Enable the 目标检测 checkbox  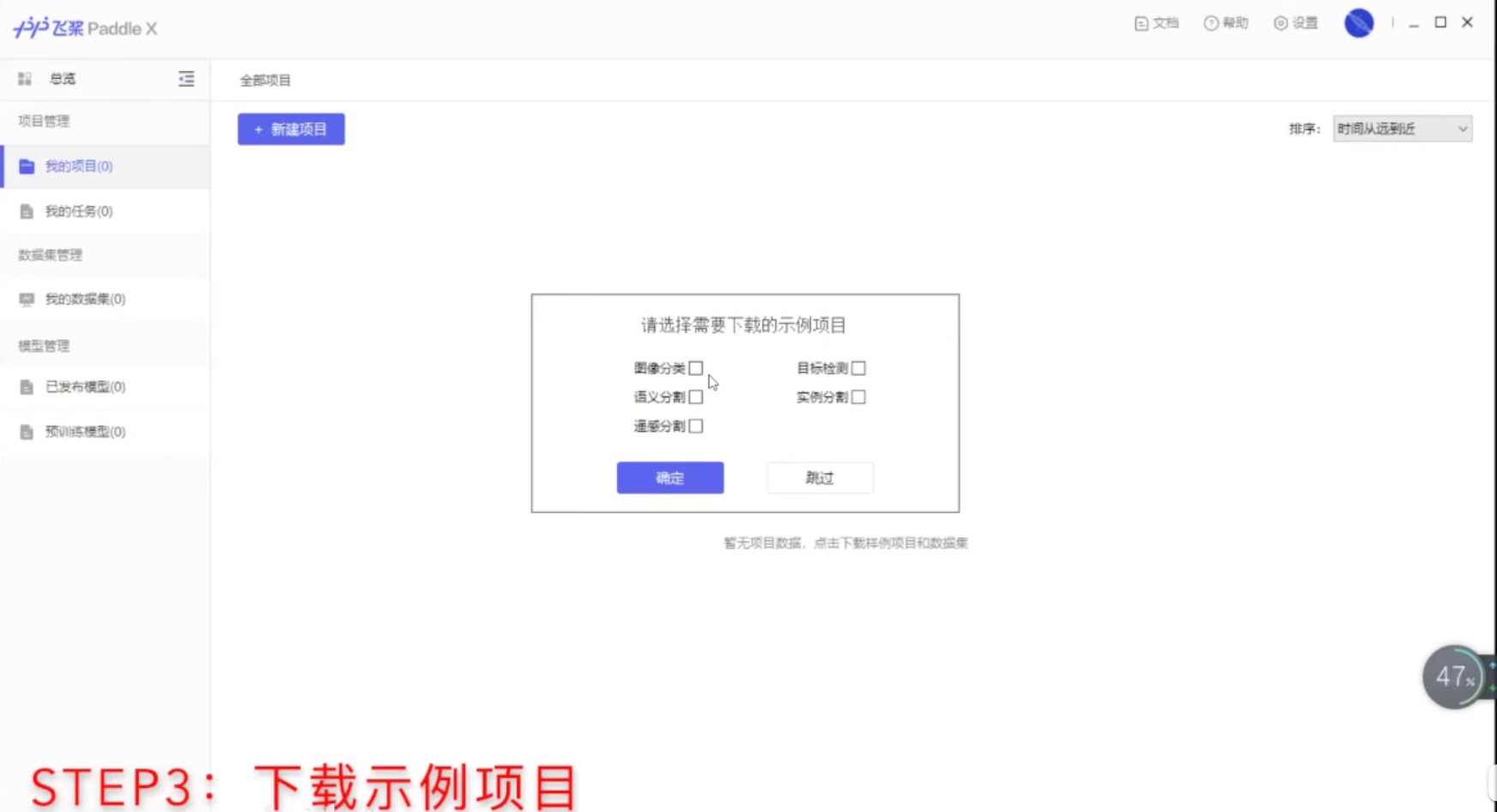[x=859, y=367]
